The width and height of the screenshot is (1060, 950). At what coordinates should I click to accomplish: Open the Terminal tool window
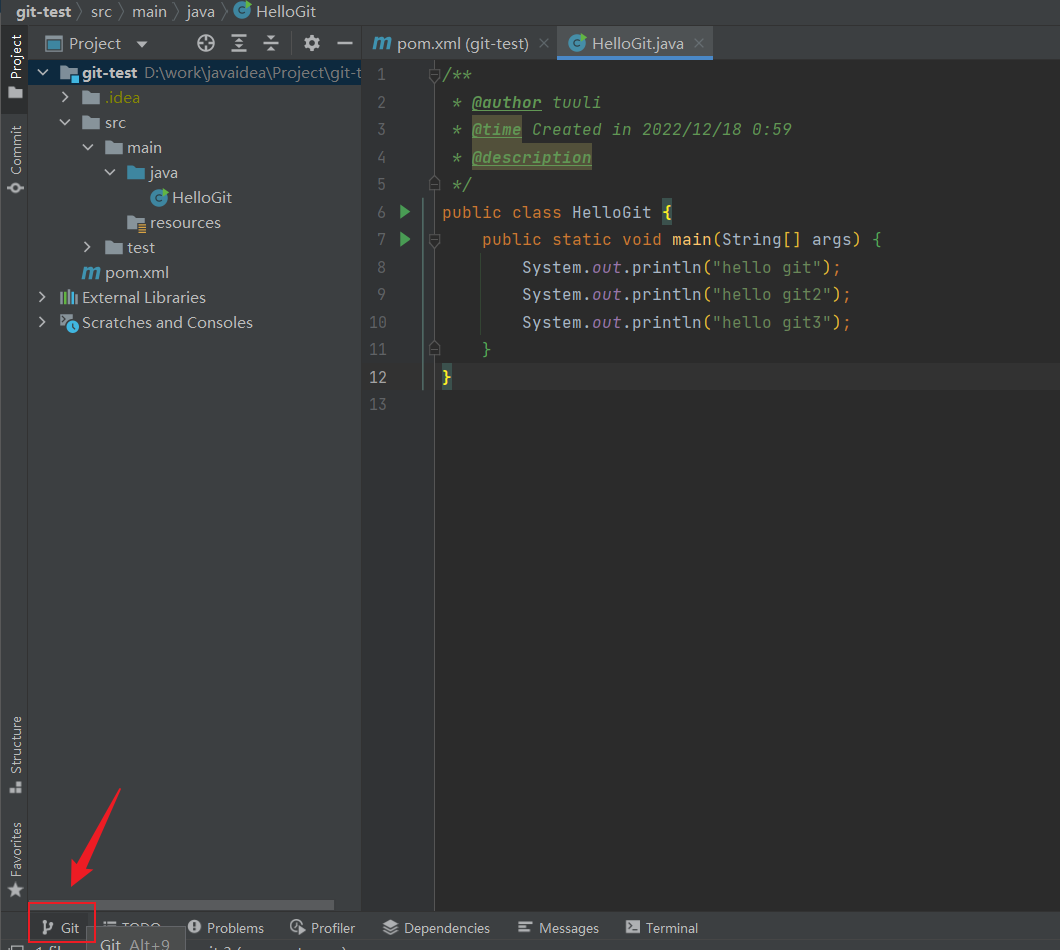pos(661,928)
